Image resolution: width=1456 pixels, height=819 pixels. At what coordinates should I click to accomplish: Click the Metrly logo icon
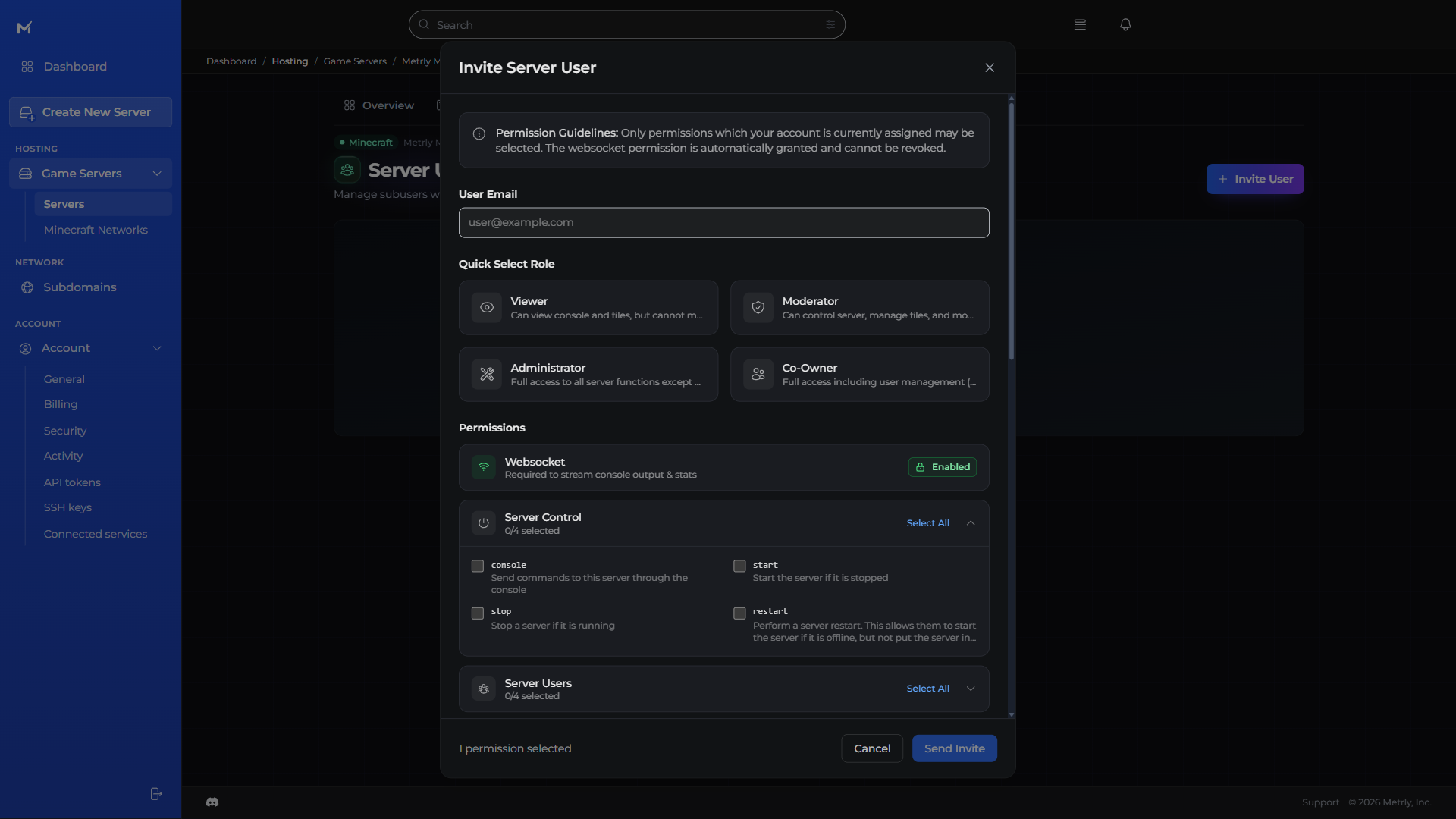(24, 28)
